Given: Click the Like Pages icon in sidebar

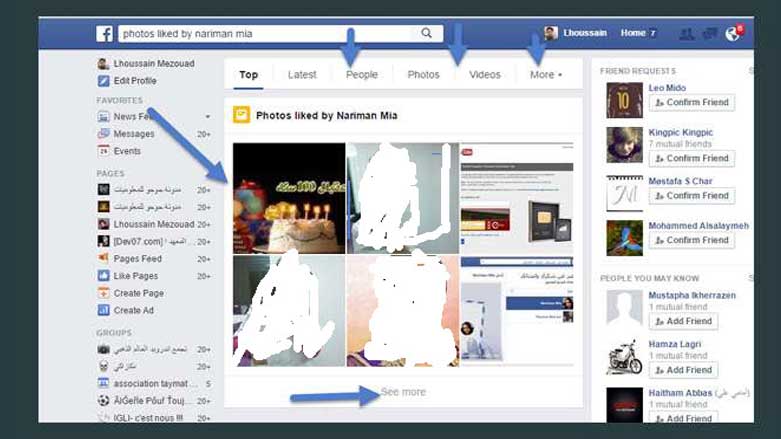Looking at the screenshot, I should coord(104,276).
